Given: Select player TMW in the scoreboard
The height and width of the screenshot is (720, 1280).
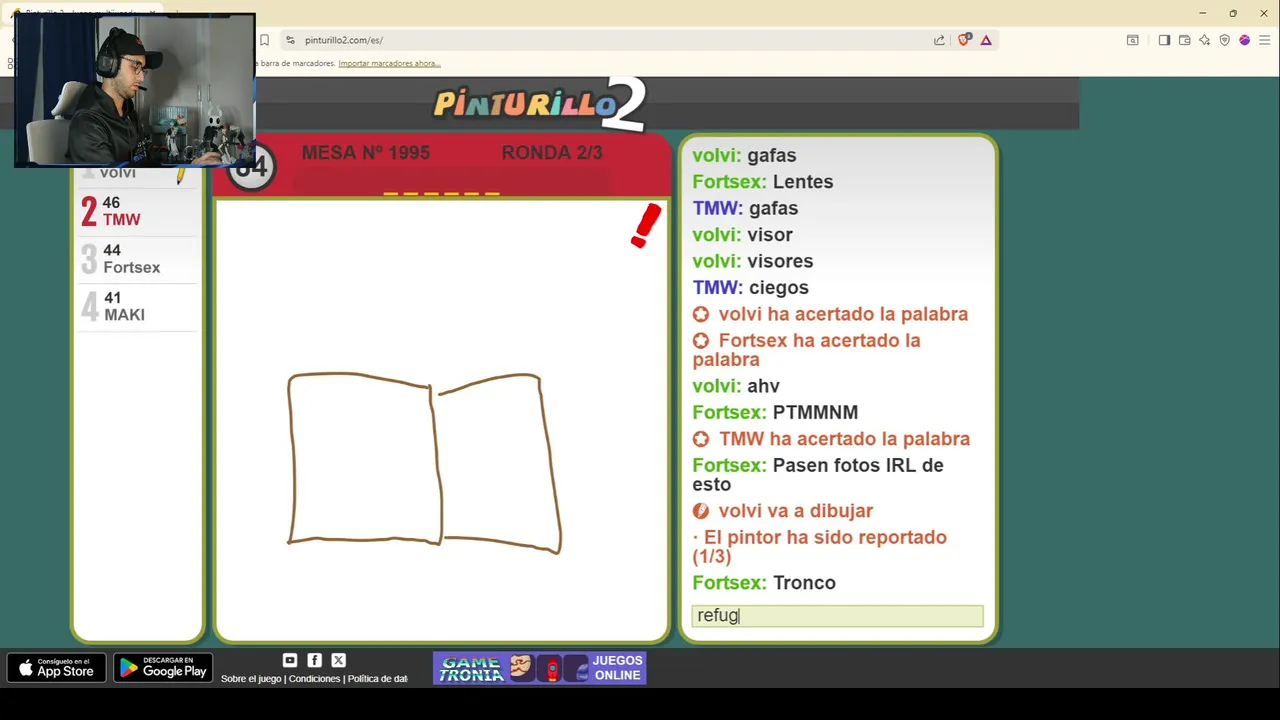Looking at the screenshot, I should 138,211.
